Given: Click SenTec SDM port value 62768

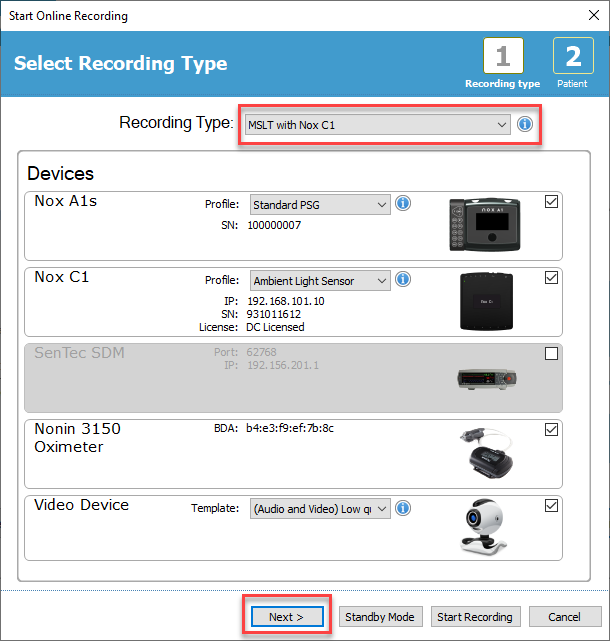Looking at the screenshot, I should [261, 352].
